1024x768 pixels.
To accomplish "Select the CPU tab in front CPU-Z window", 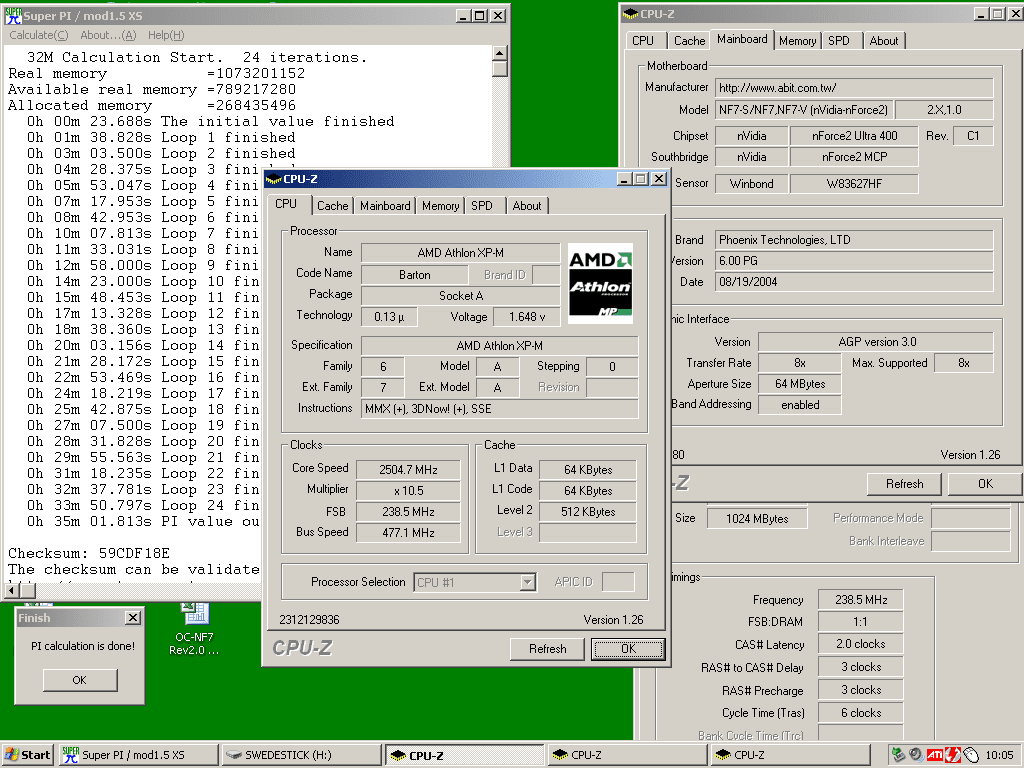I will [x=286, y=204].
